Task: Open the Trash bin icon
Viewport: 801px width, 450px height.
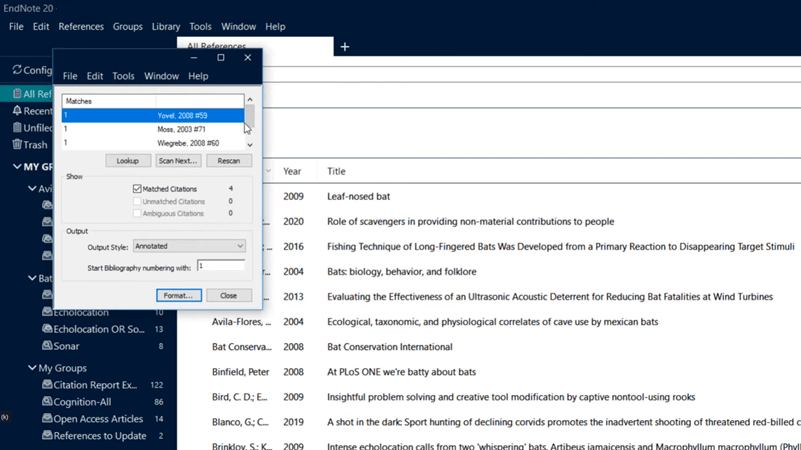Action: [17, 144]
